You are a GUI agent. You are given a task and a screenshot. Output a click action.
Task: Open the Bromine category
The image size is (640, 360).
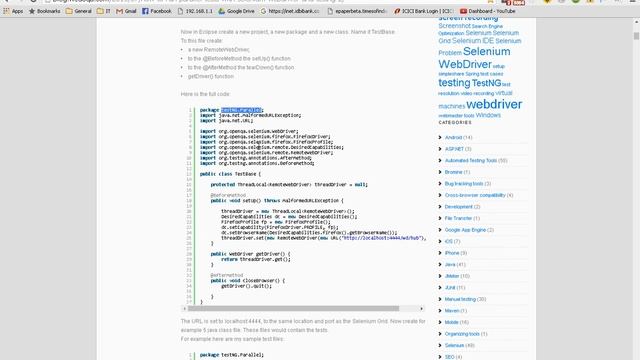click(453, 172)
